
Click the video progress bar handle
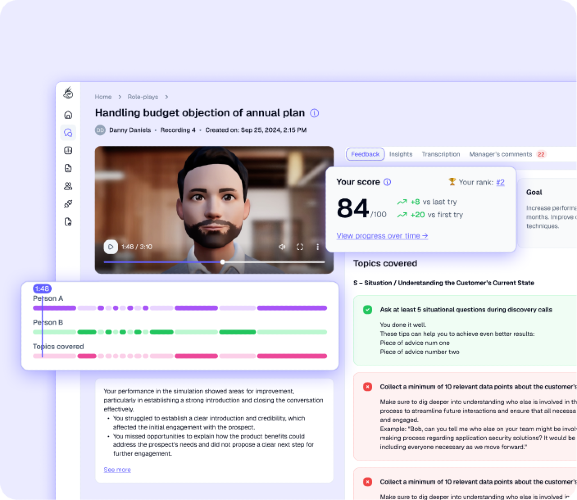click(223, 262)
